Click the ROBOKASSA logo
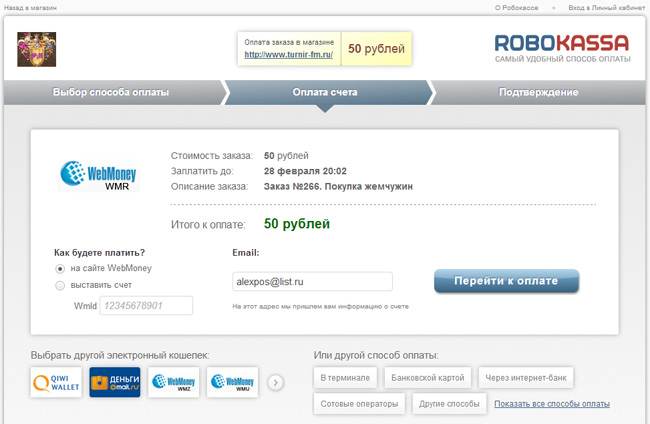Image resolution: width=650 pixels, height=424 pixels. [x=562, y=48]
